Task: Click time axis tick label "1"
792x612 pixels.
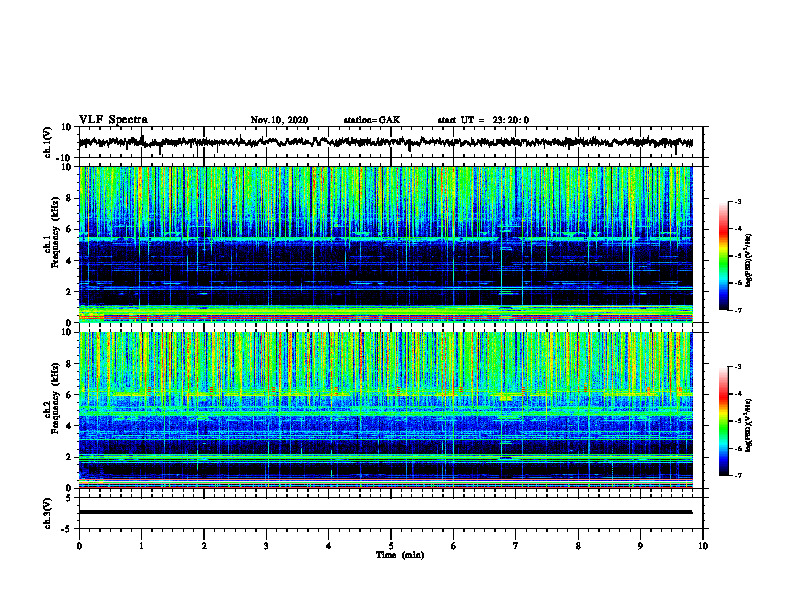Action: coord(141,546)
